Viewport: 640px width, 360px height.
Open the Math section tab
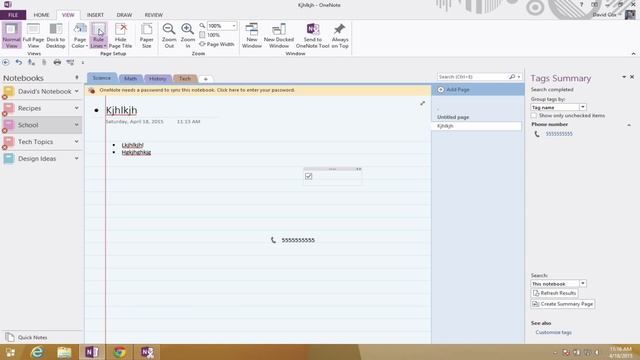(x=131, y=78)
